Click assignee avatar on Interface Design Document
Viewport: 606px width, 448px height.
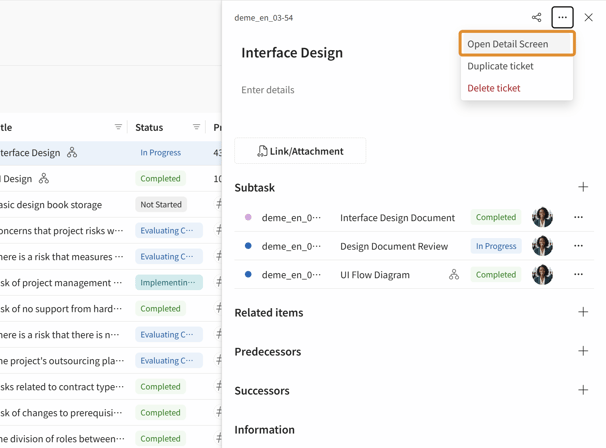[542, 217]
